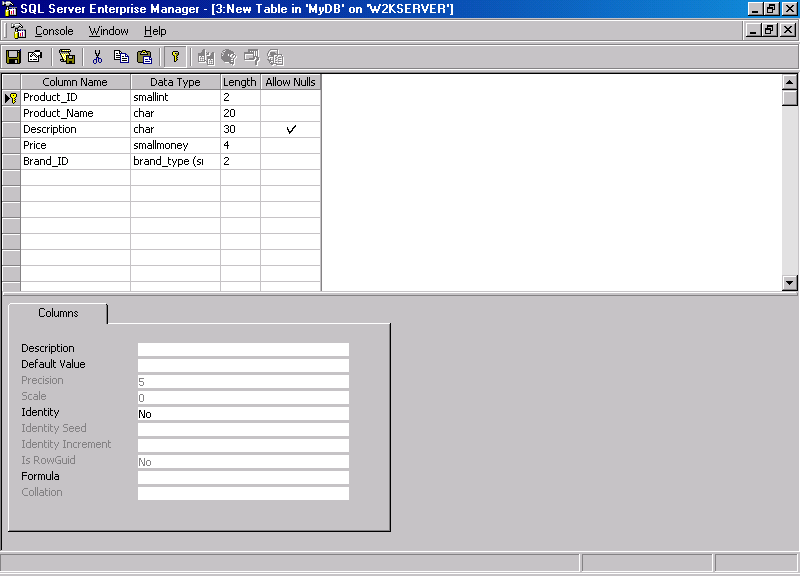Click the Is RowGuid field showing No
The height and width of the screenshot is (576, 800).
click(243, 462)
